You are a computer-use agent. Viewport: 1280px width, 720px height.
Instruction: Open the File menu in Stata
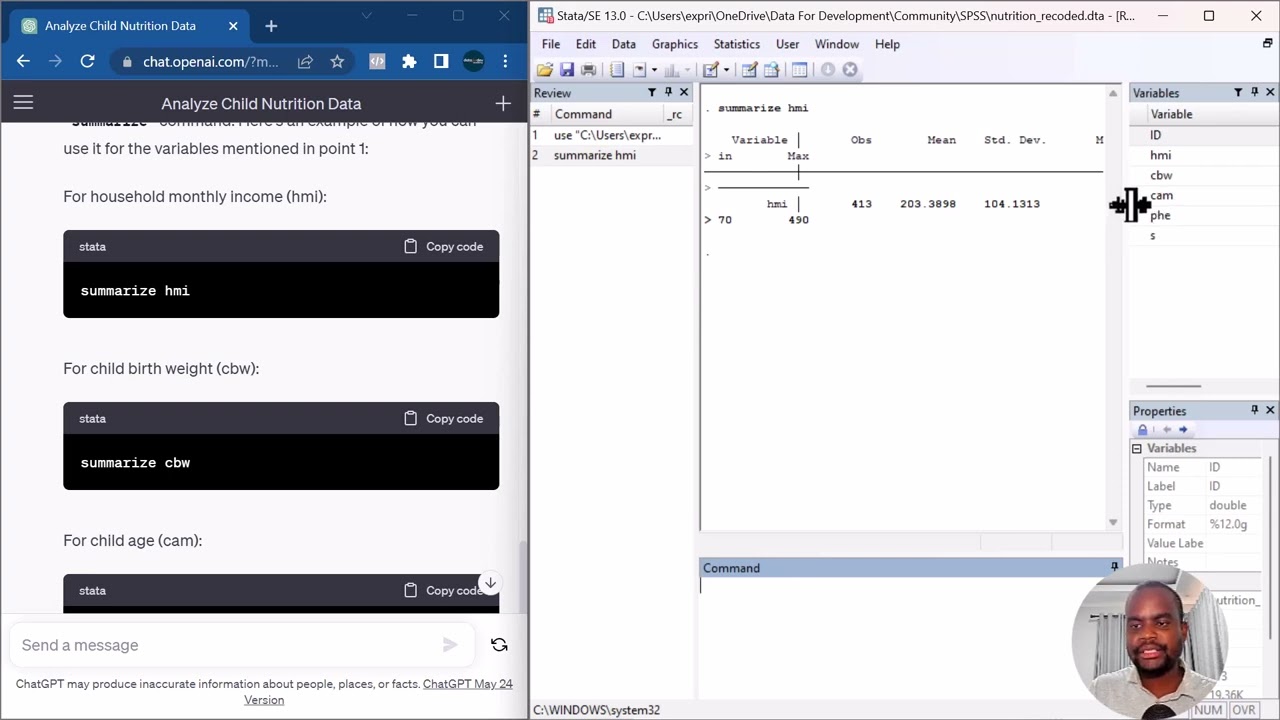551,44
